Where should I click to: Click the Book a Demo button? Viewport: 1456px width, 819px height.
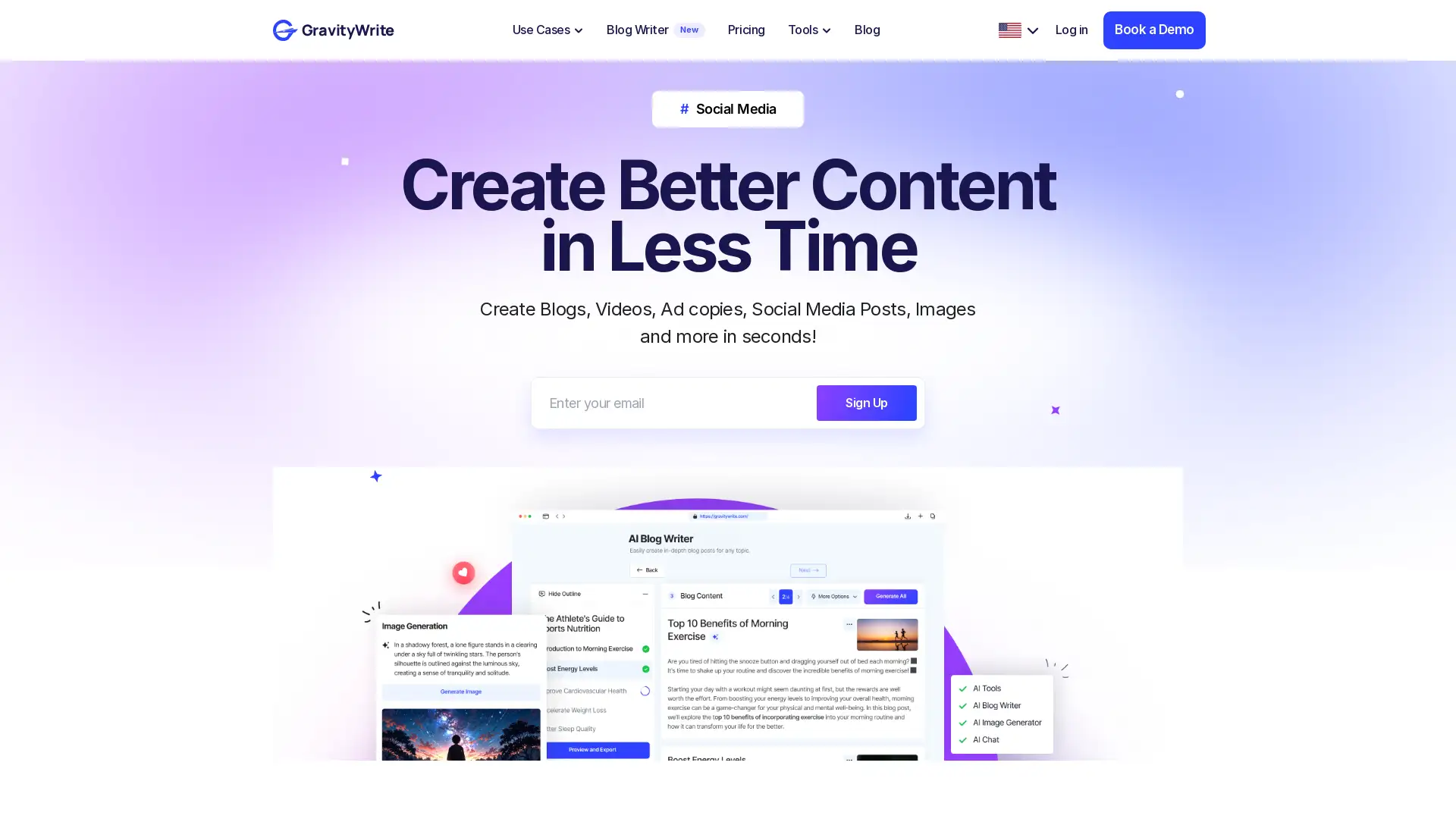(x=1154, y=30)
